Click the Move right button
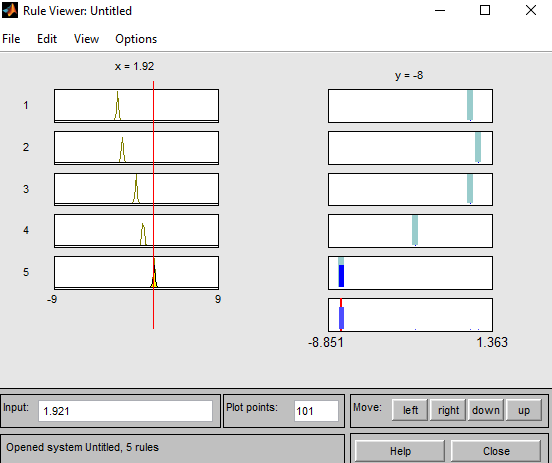 pos(448,410)
